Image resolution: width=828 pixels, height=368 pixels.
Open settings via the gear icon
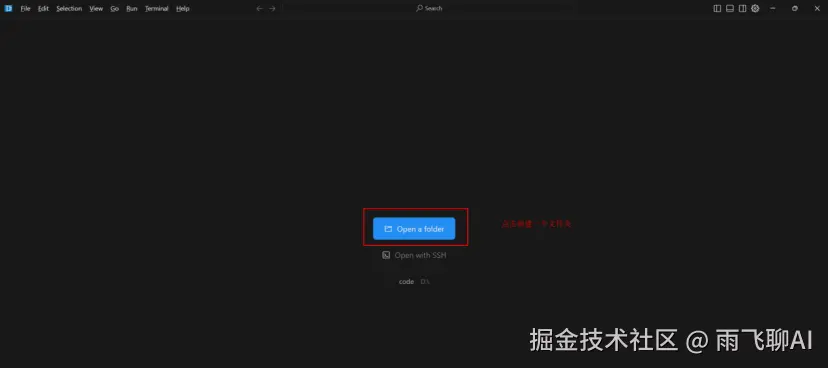(755, 8)
